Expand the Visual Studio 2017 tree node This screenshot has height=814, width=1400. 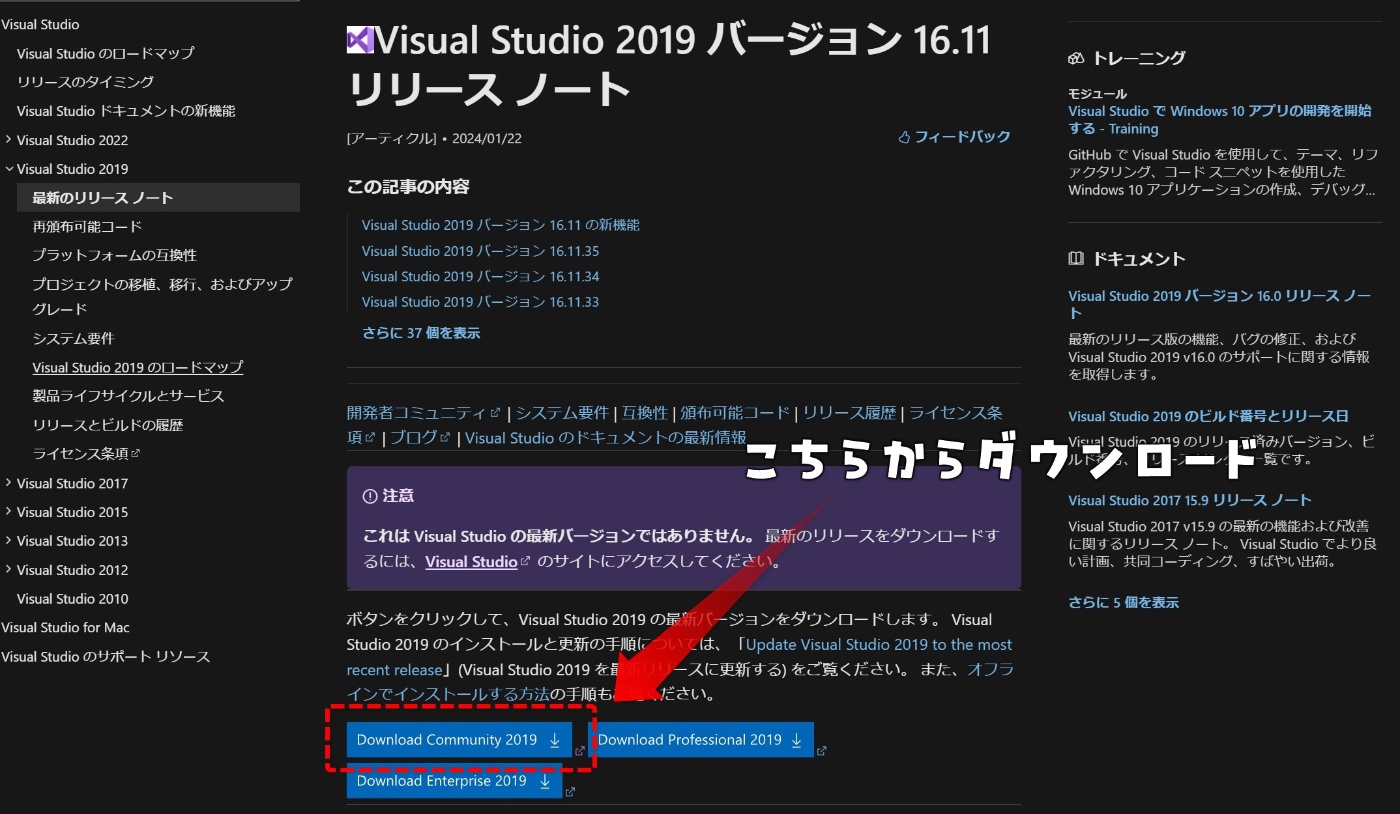(9, 483)
